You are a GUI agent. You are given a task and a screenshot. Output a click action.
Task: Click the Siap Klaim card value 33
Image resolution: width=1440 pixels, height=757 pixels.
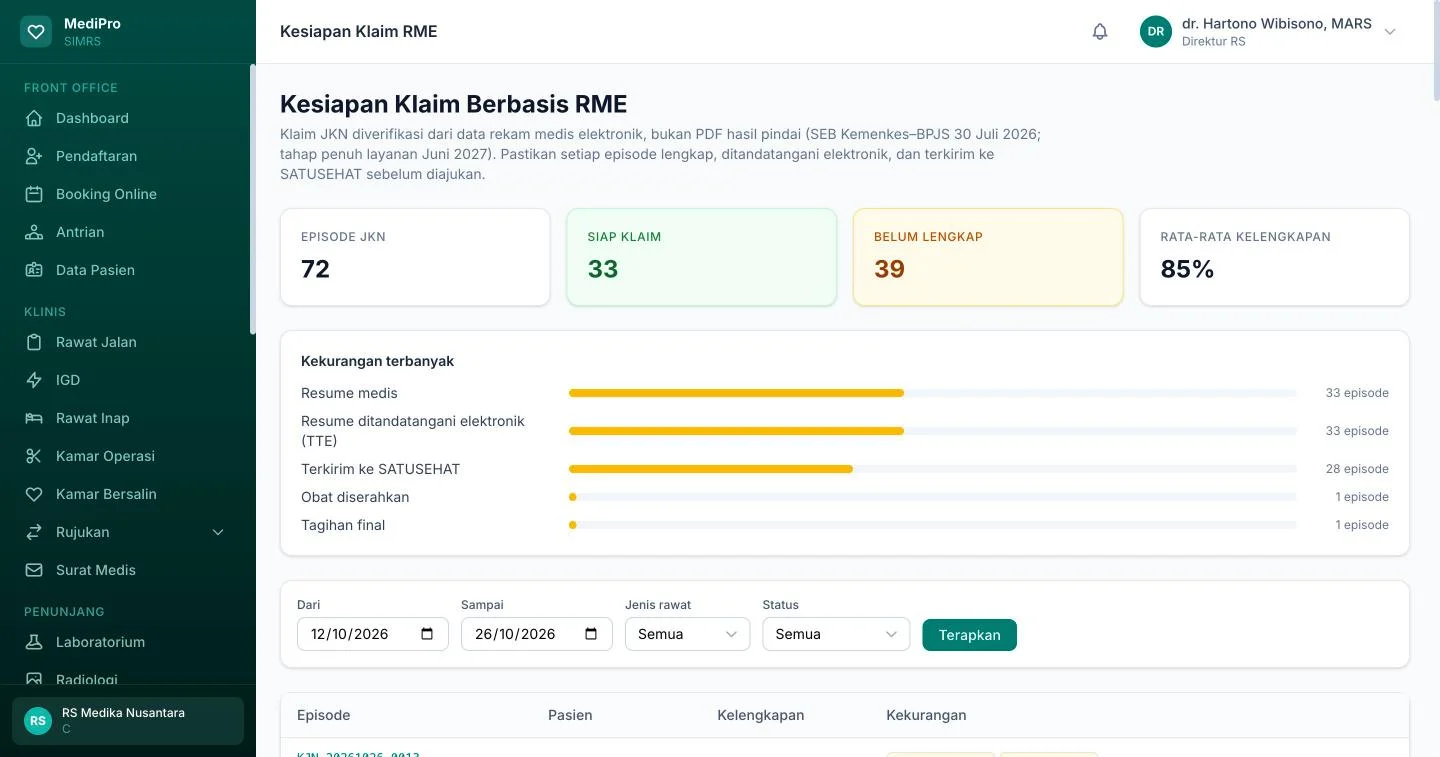603,269
